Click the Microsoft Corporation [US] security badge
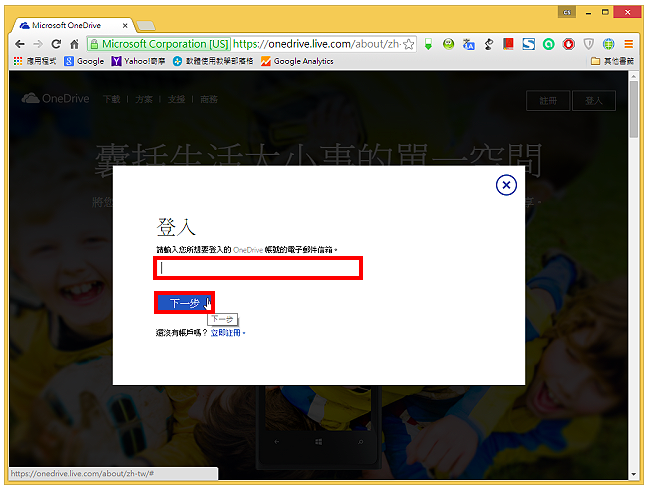This screenshot has height=495, width=654. [x=159, y=44]
